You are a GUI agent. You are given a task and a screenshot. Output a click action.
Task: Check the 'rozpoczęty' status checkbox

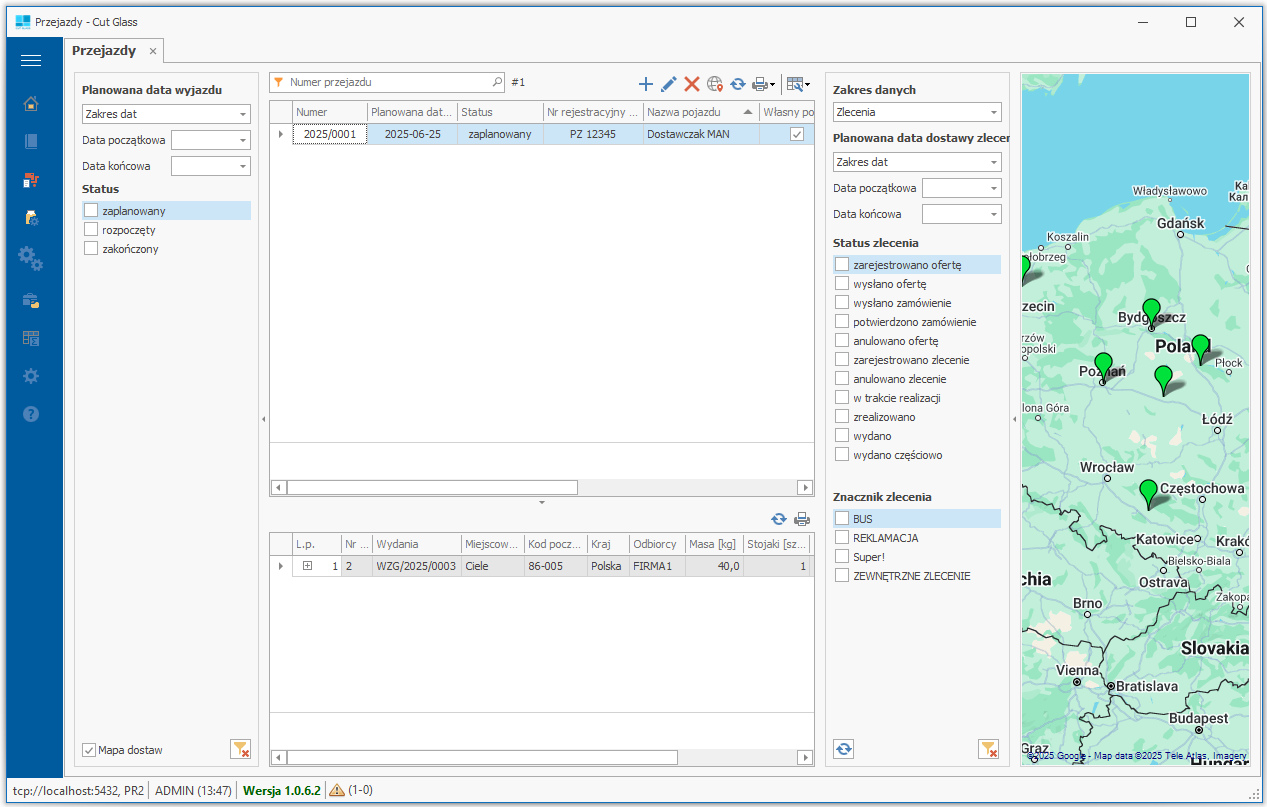pos(91,230)
